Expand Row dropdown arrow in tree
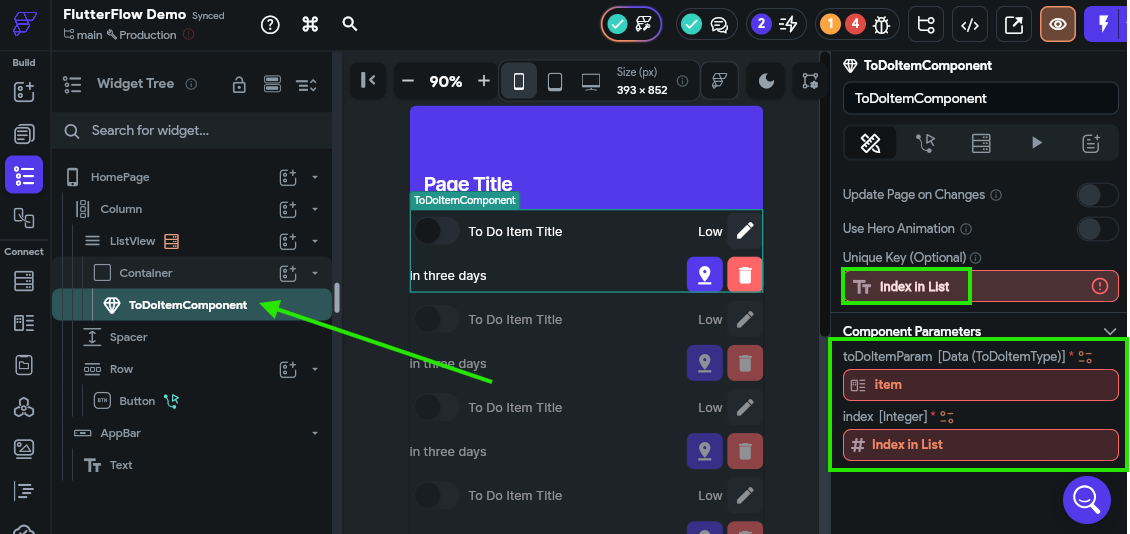Screen dimensions: 1130x534 [x=315, y=369]
